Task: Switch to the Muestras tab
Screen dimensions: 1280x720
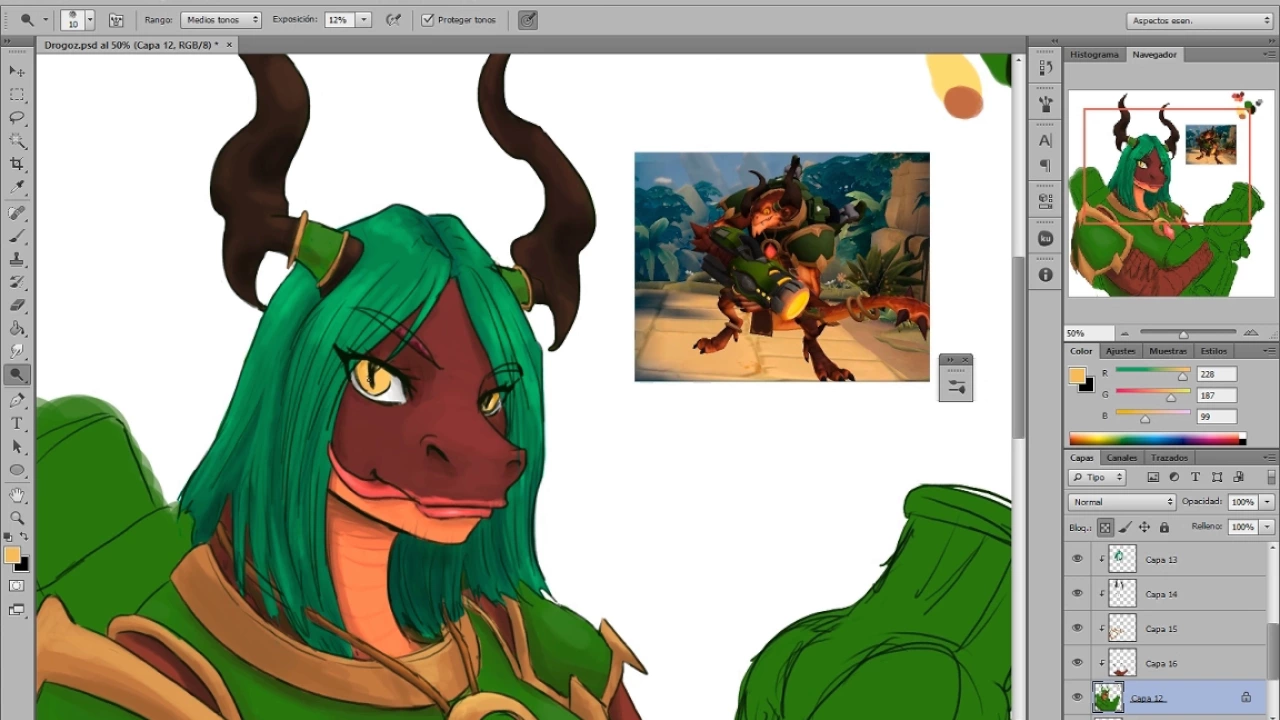Action: [x=1168, y=351]
